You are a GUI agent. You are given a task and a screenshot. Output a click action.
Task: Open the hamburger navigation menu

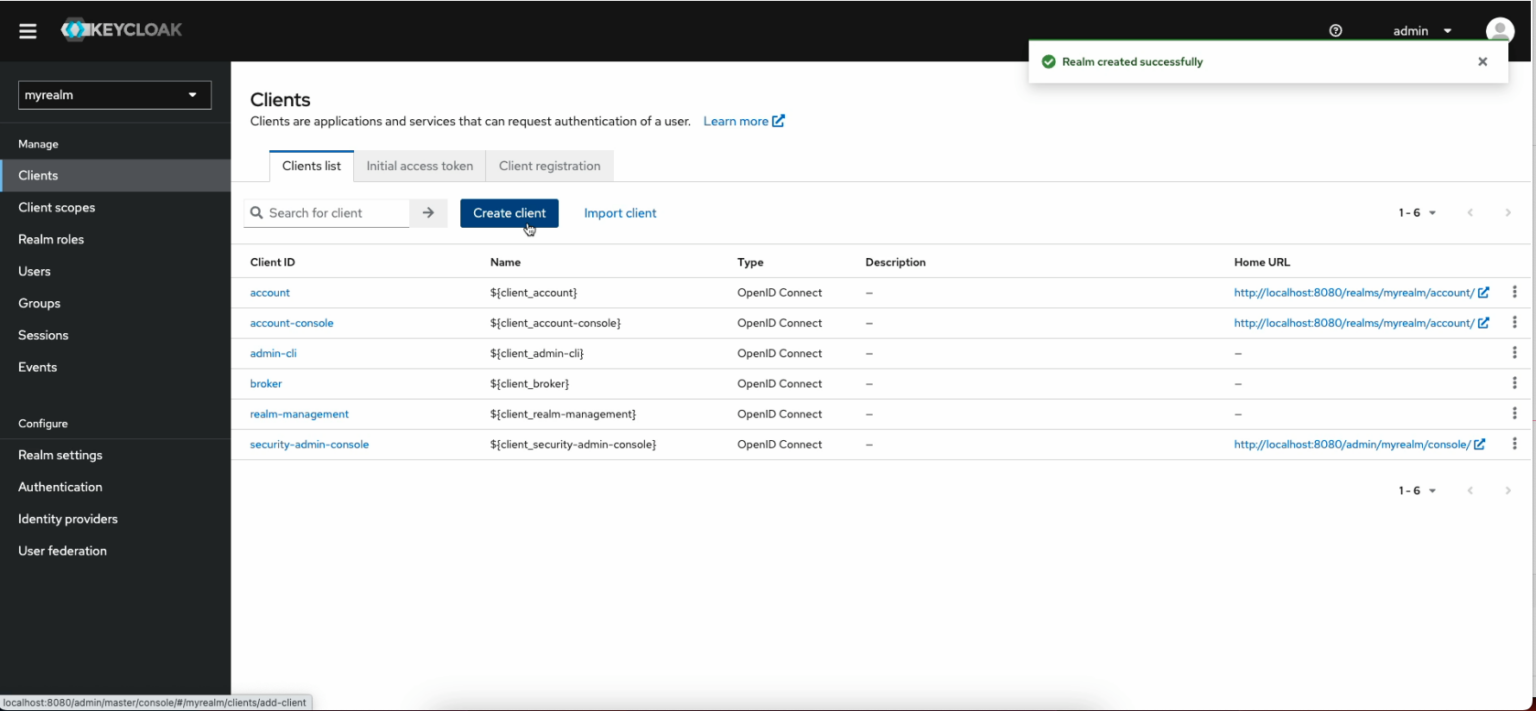pyautogui.click(x=27, y=30)
